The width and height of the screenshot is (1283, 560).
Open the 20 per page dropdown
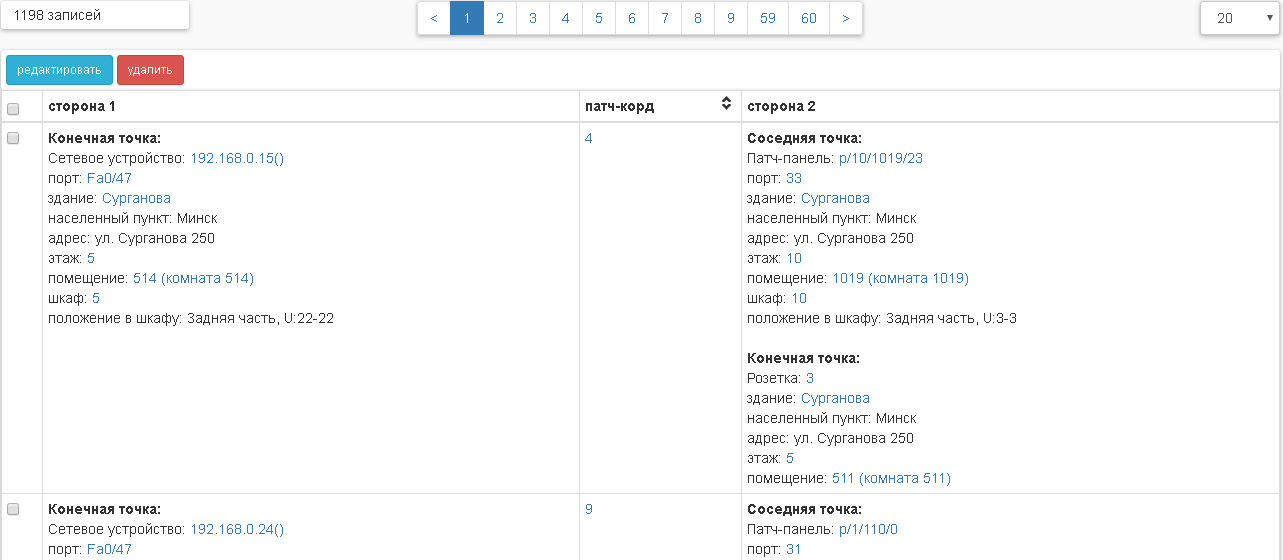(1240, 18)
